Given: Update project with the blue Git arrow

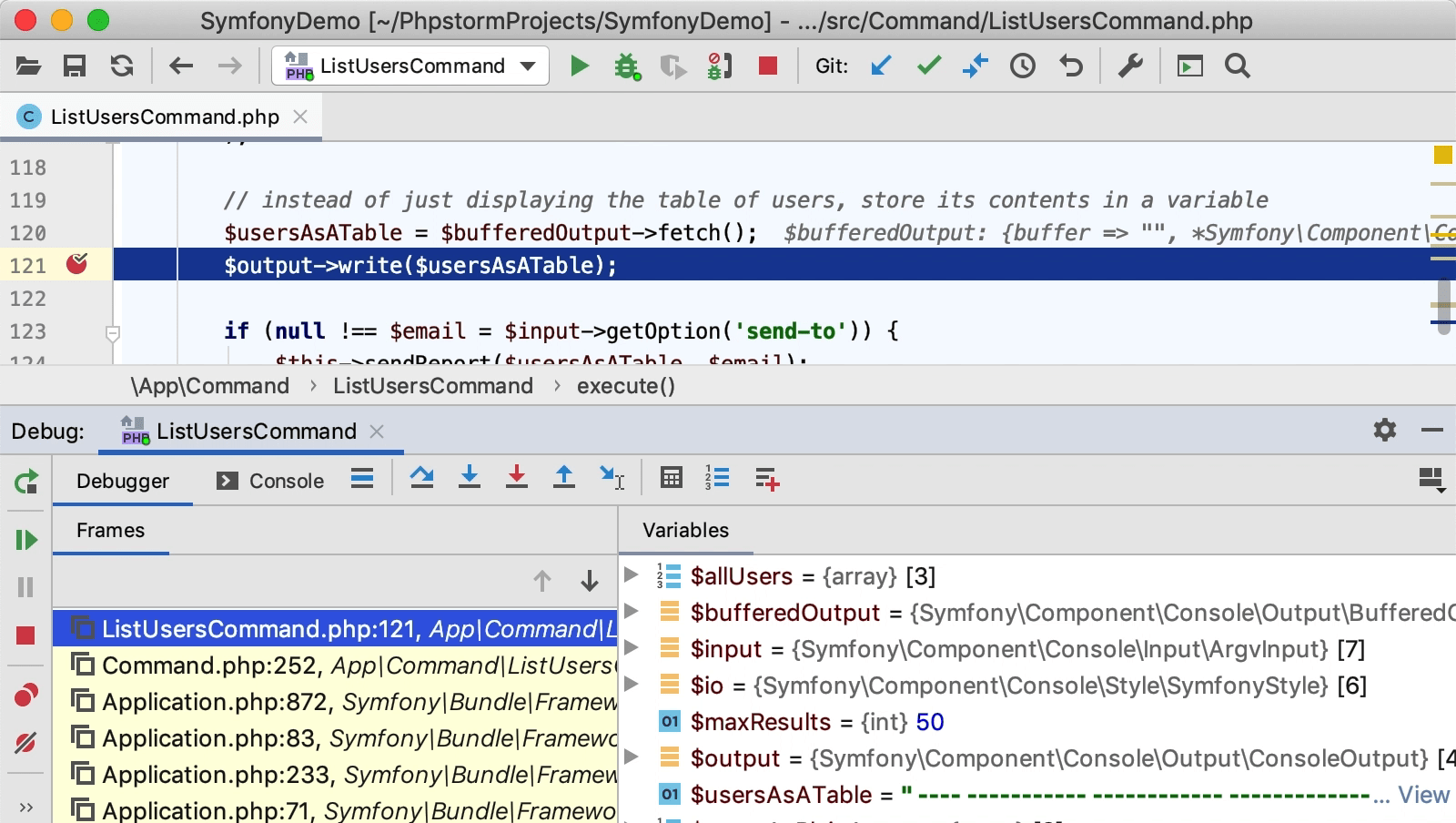Looking at the screenshot, I should point(878,66).
